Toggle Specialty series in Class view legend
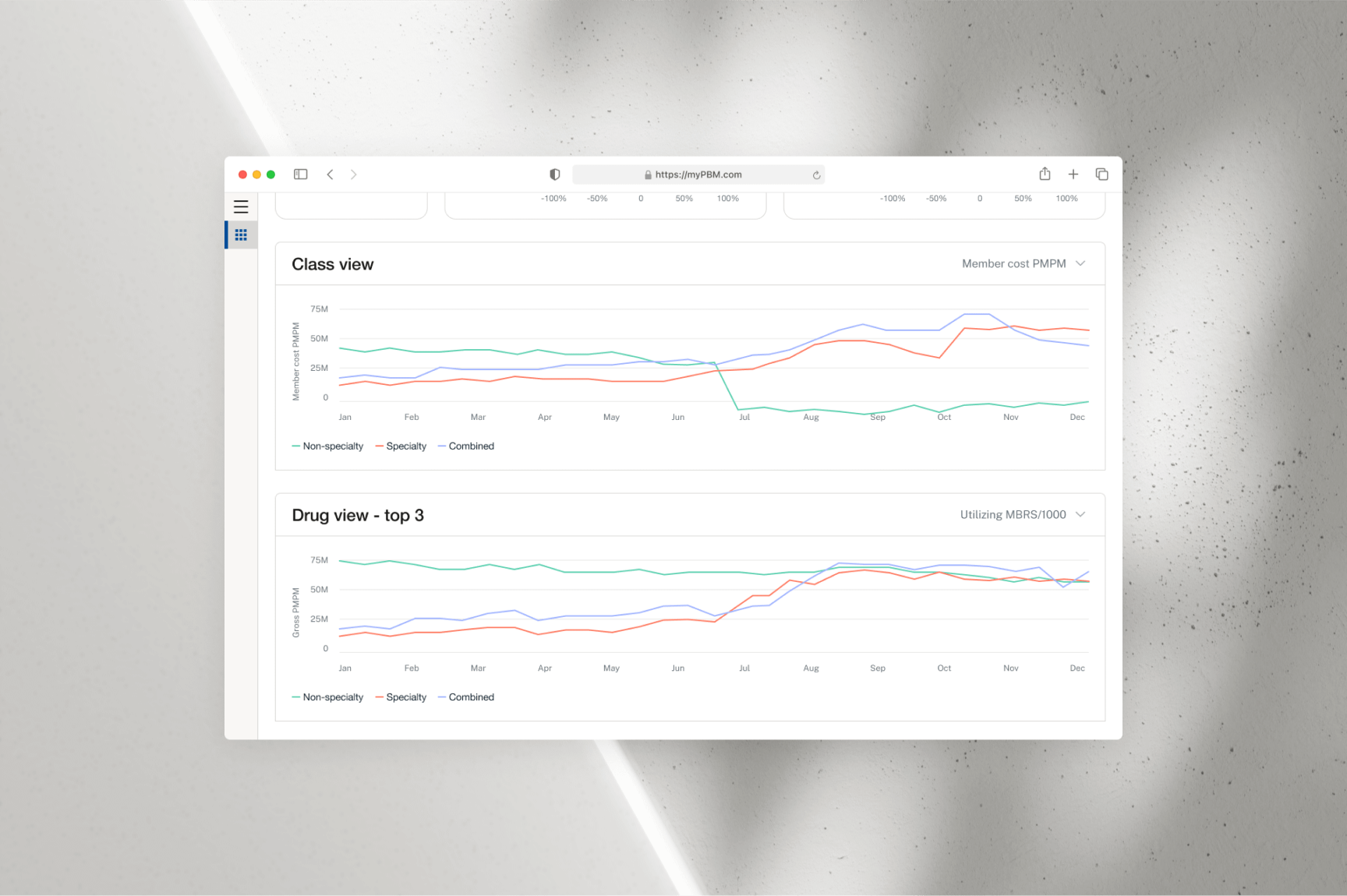Viewport: 1347px width, 896px height. pyautogui.click(x=401, y=446)
